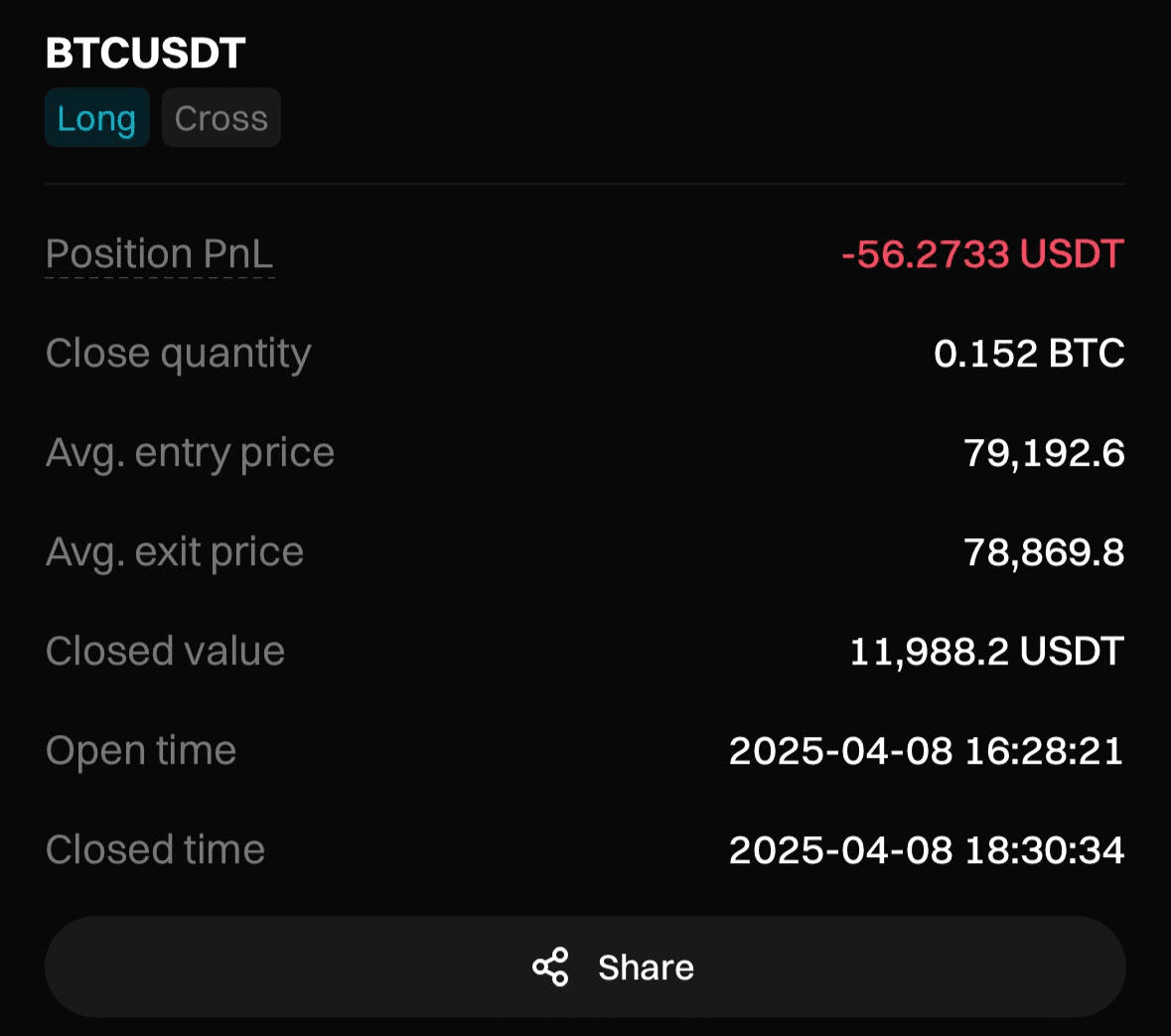The image size is (1171, 1036).
Task: Select the 78,869.8 exit price value
Action: click(1044, 552)
